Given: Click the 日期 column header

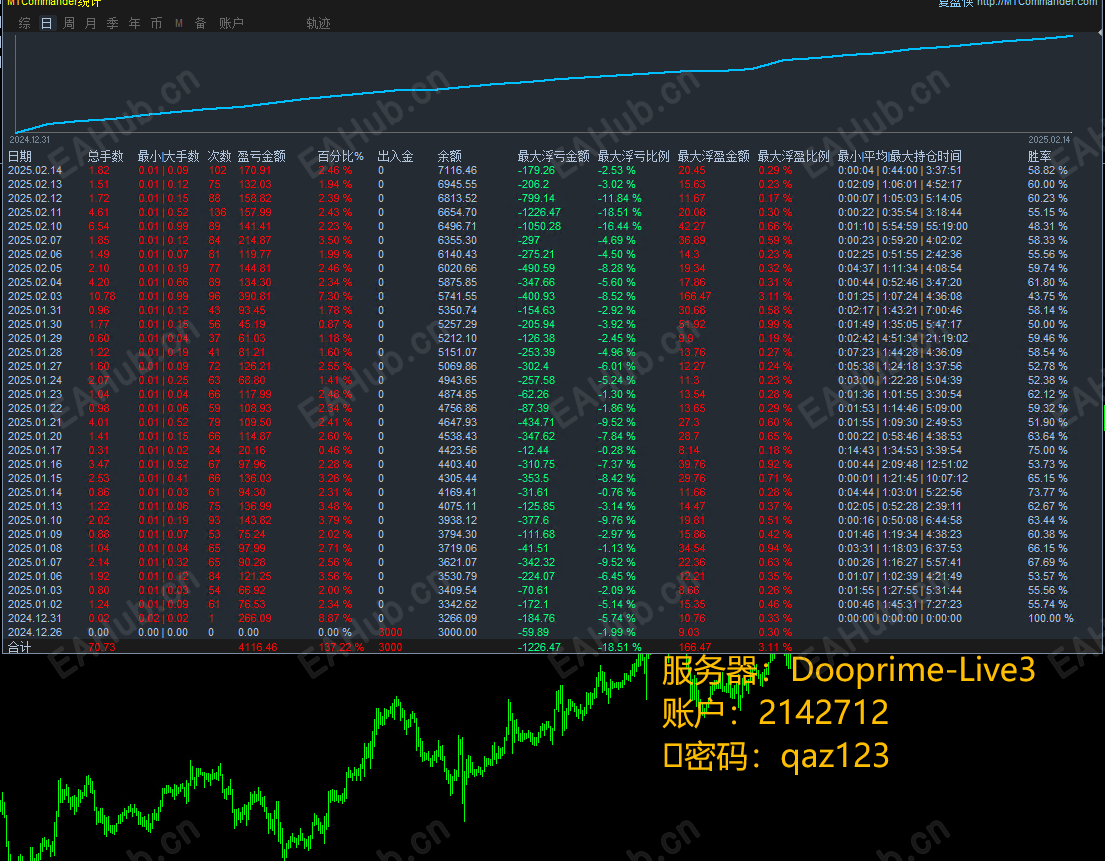Looking at the screenshot, I should click(x=20, y=156).
